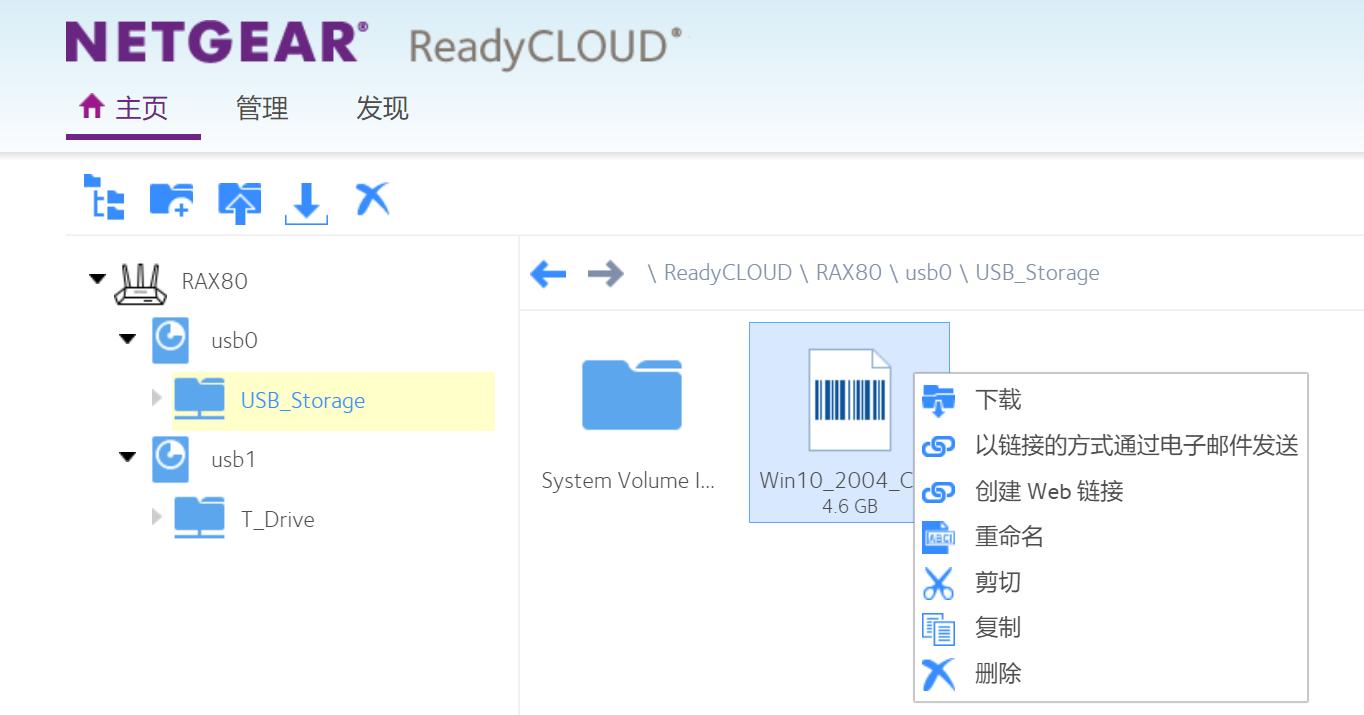
Task: Go forward with the right arrow
Action: (605, 273)
